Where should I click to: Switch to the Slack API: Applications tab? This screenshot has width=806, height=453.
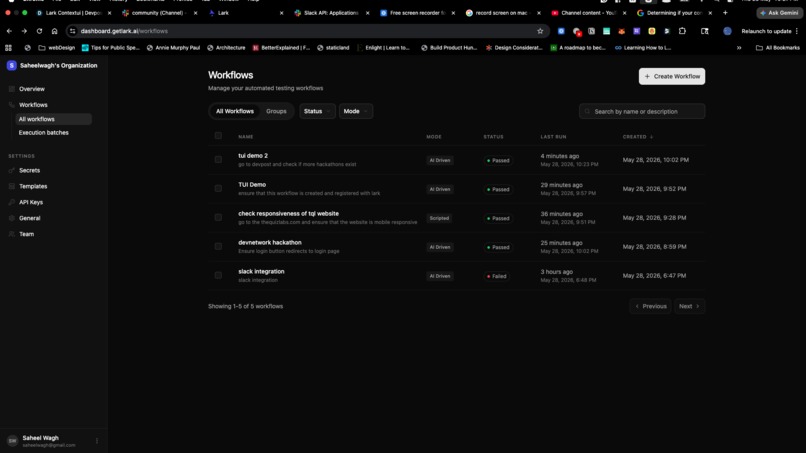coord(331,13)
